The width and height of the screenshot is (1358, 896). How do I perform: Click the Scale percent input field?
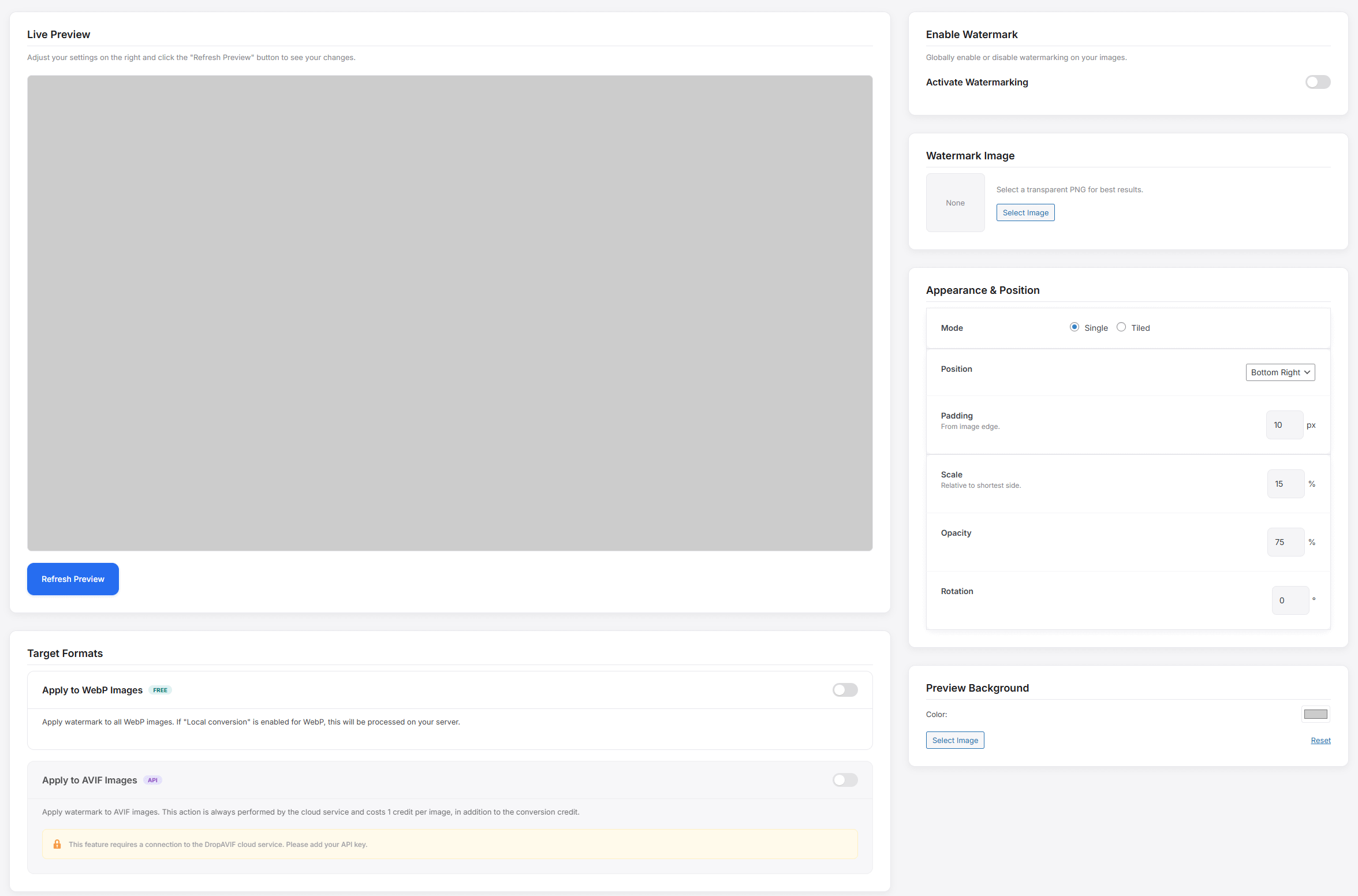1286,484
